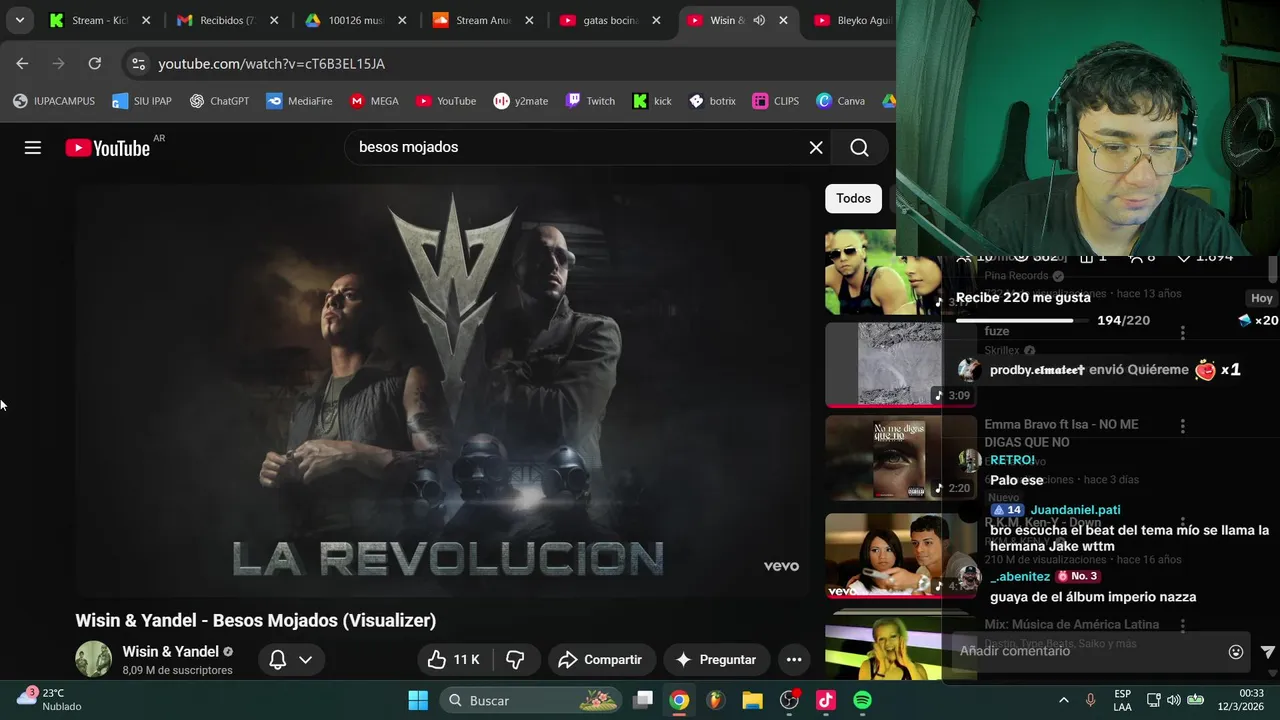Open the 2:20 'No me digas' thumbnail
1280x720 pixels.
point(900,457)
